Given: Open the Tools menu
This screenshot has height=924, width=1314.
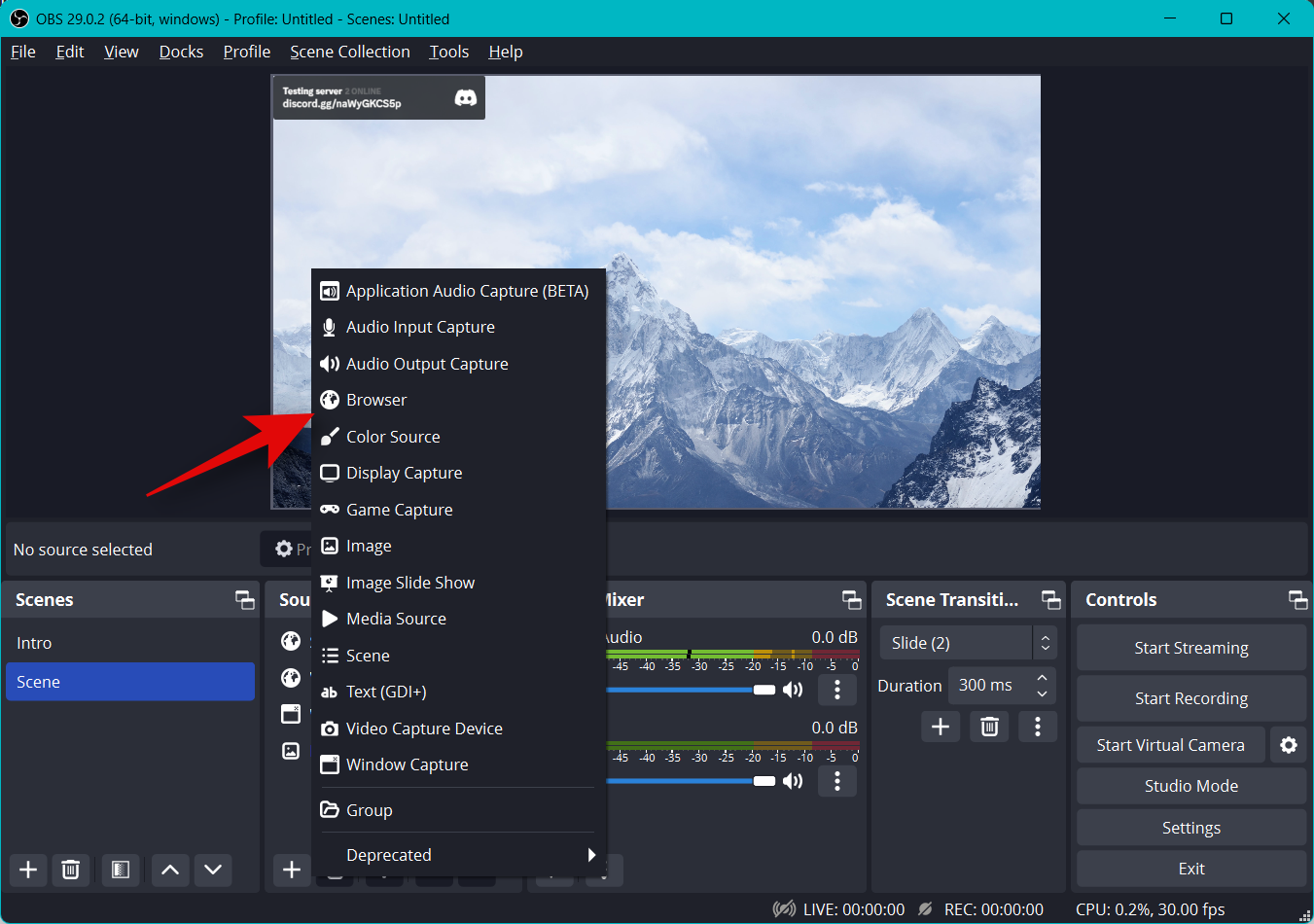Looking at the screenshot, I should click(x=449, y=52).
